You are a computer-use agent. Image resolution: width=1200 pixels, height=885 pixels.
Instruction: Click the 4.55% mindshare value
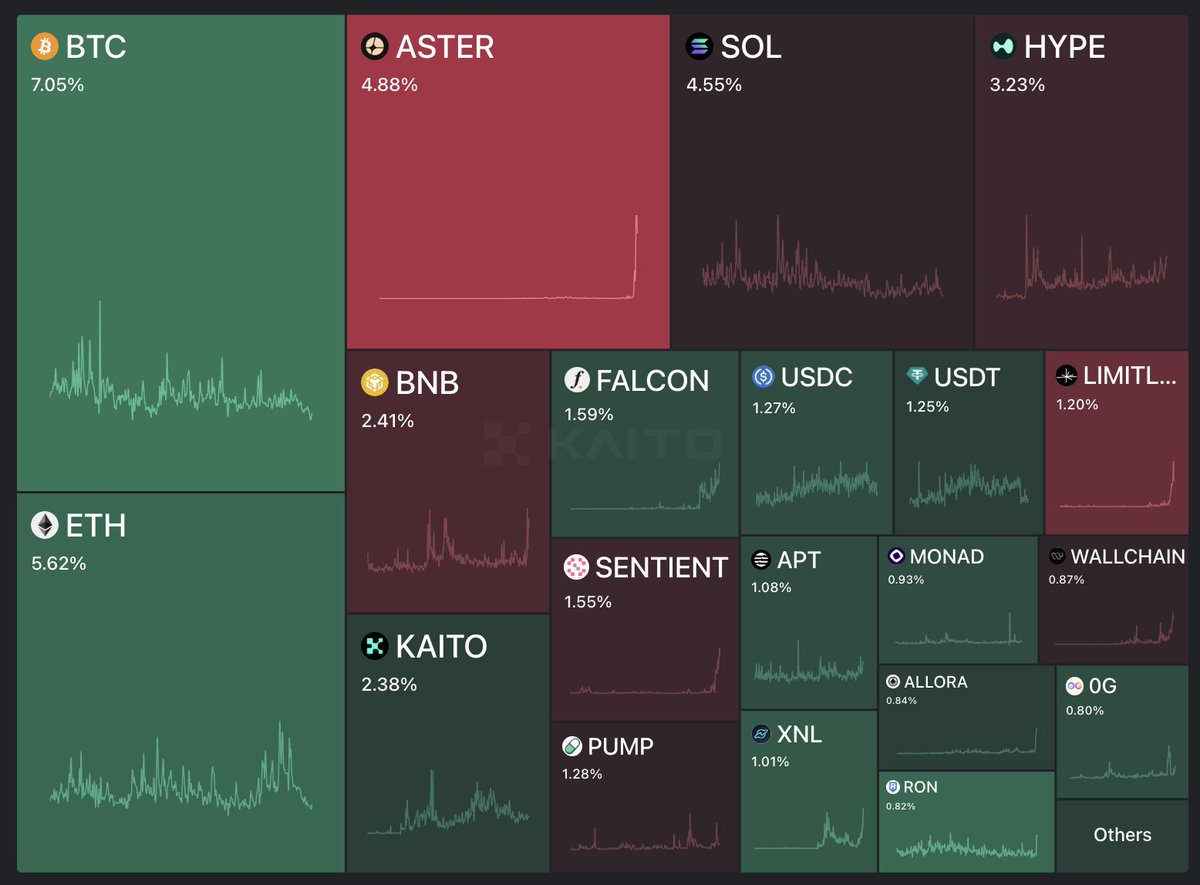714,85
